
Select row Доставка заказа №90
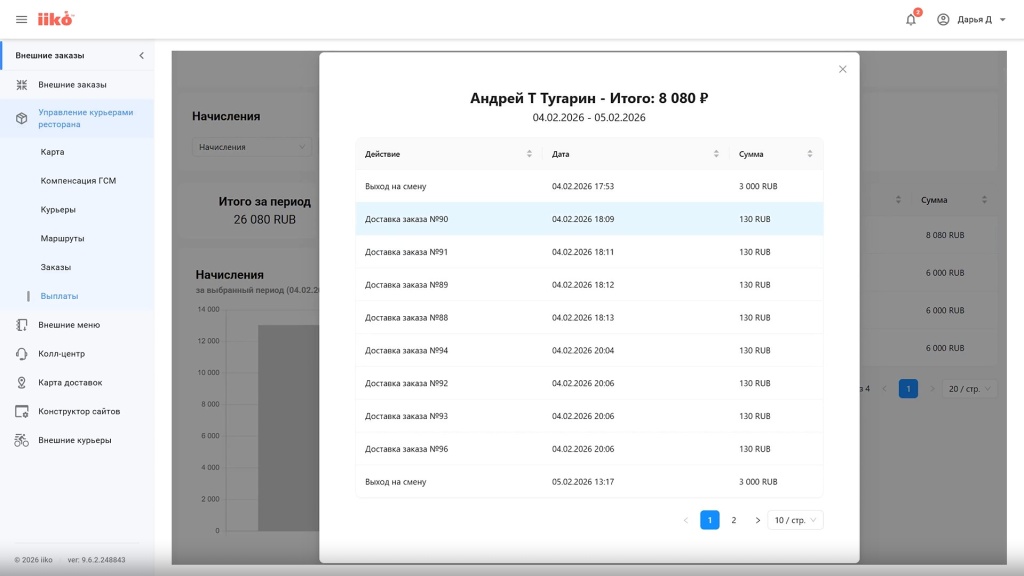click(x=589, y=219)
